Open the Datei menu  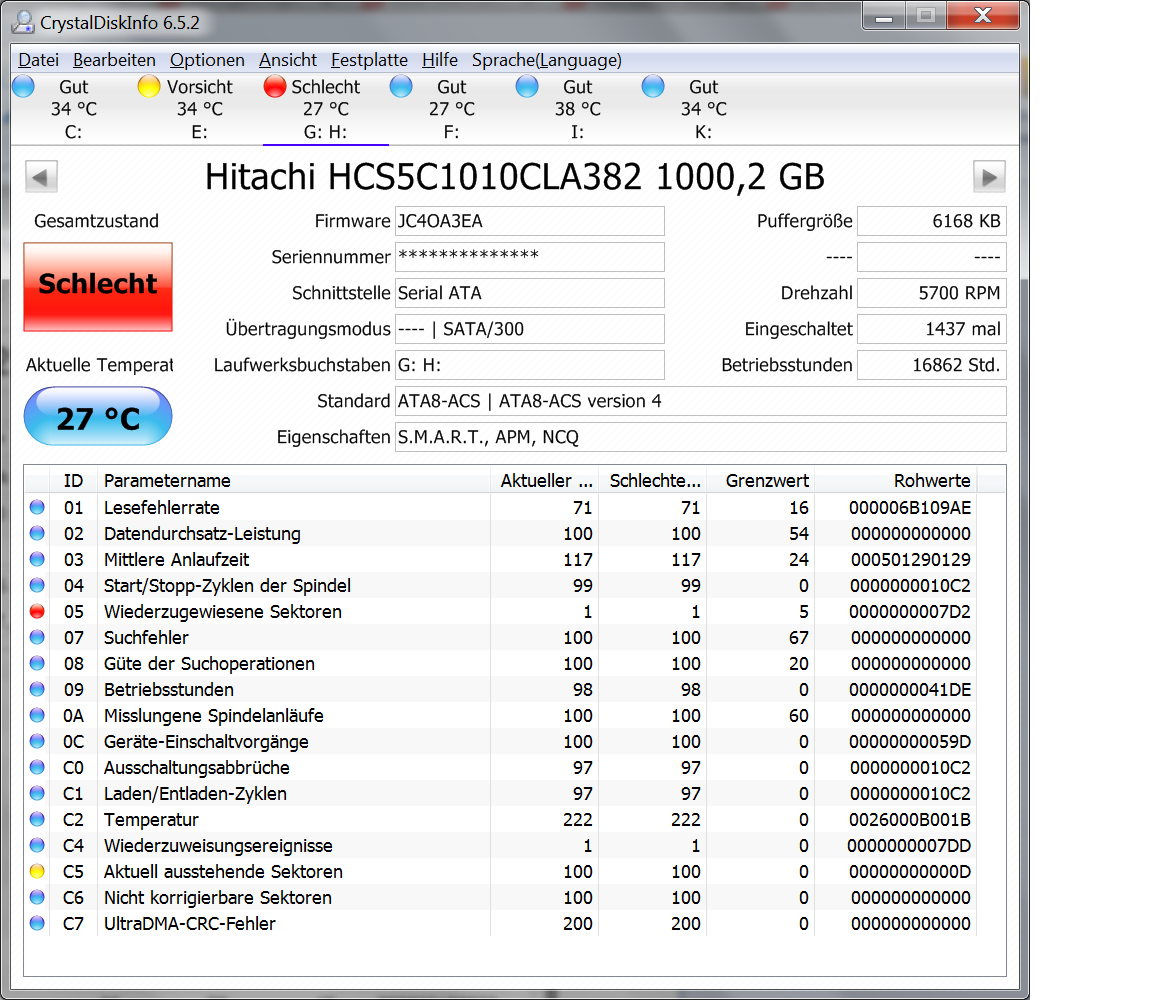tap(38, 60)
